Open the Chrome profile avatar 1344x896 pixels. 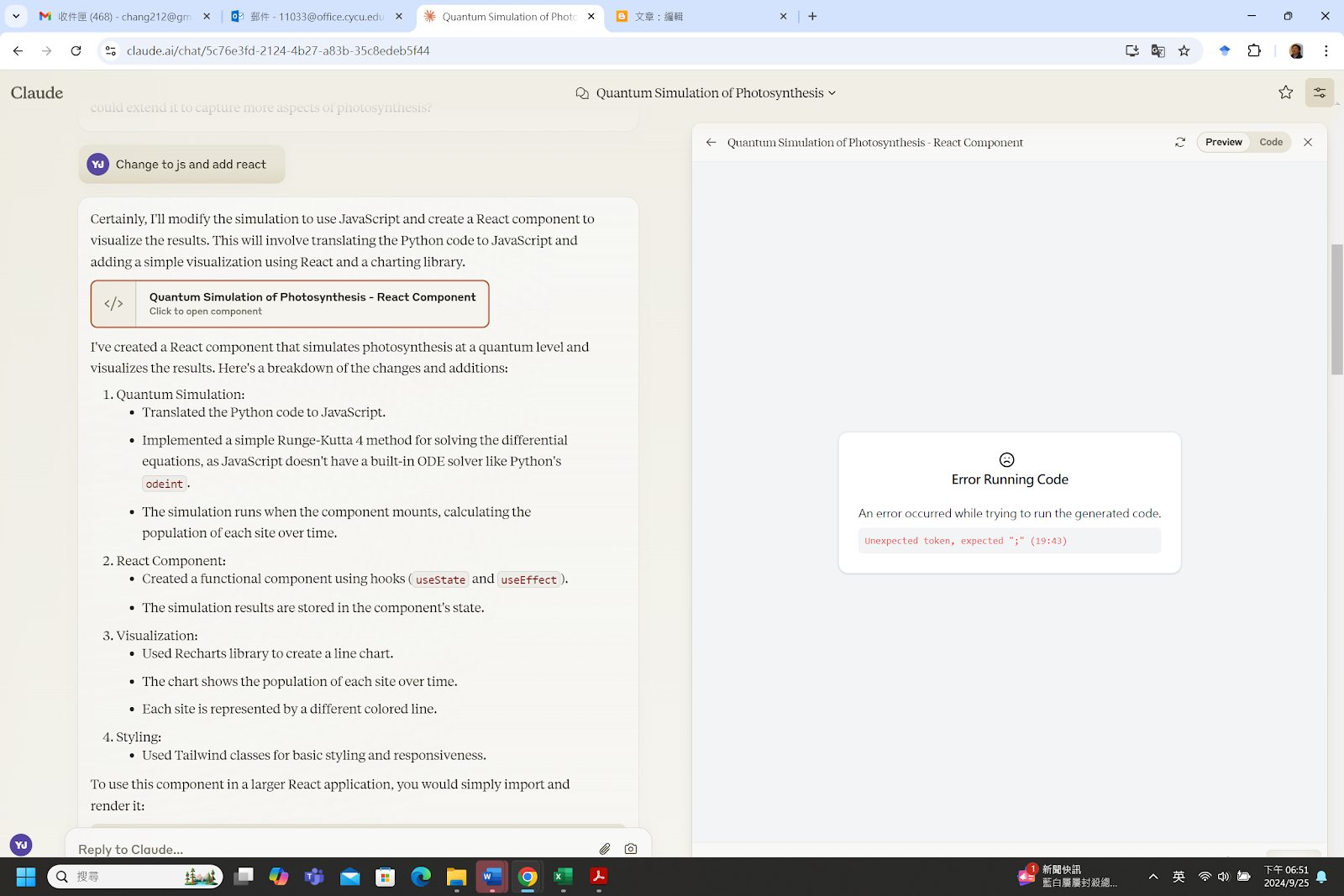pos(1296,51)
